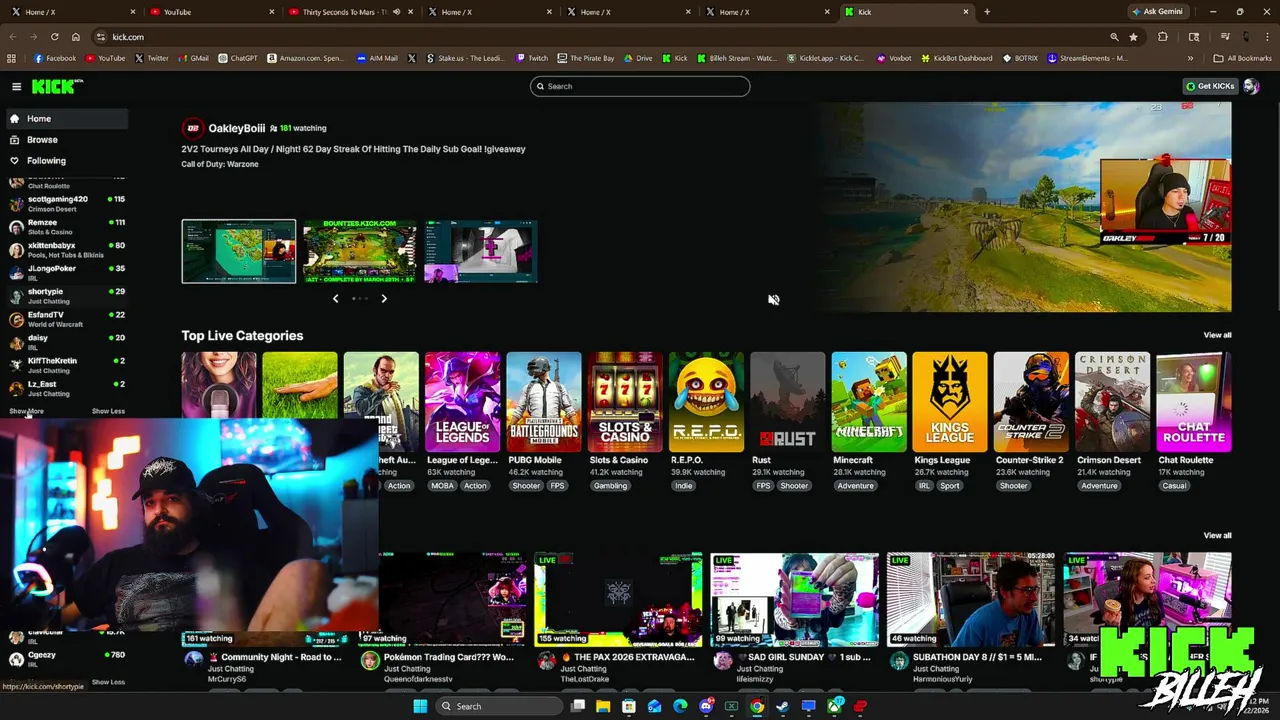The image size is (1280, 720).
Task: Open the Rust category
Action: (787, 402)
